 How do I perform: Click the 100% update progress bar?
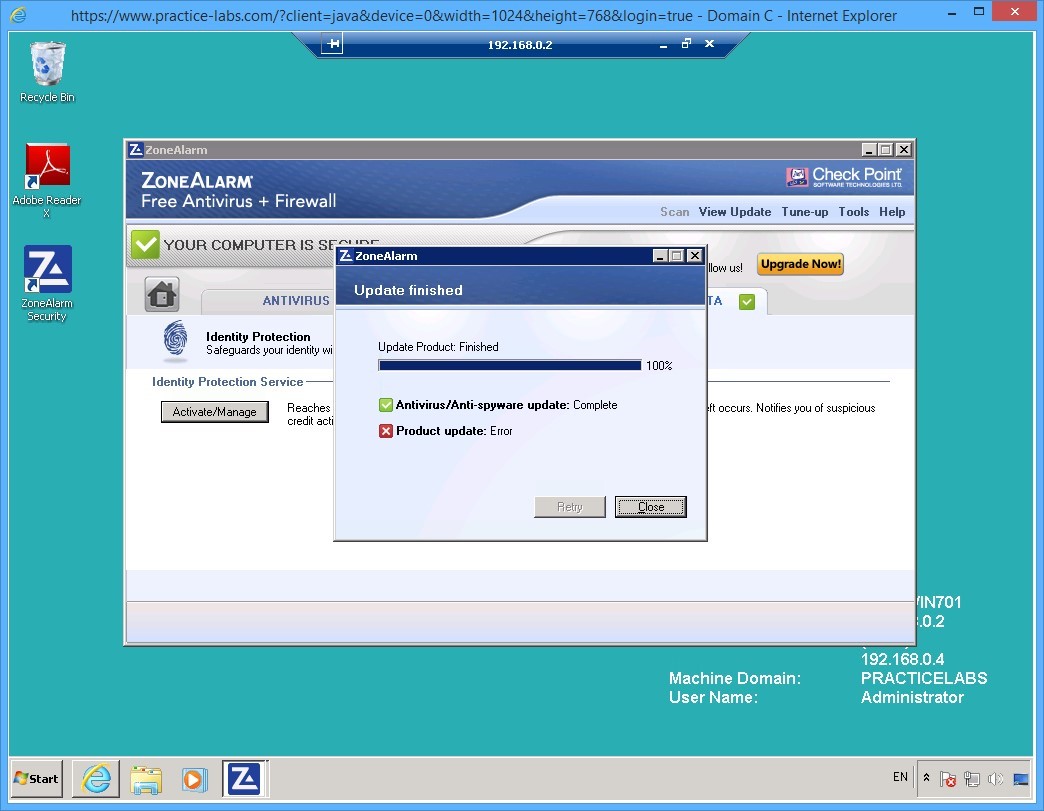pos(509,365)
